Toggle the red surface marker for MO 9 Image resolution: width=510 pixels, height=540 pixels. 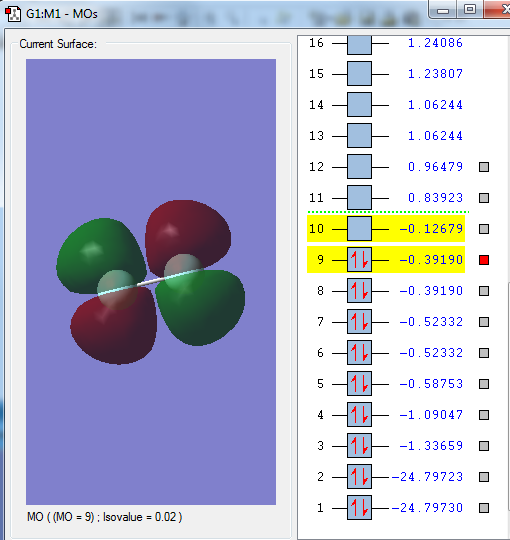click(x=484, y=260)
